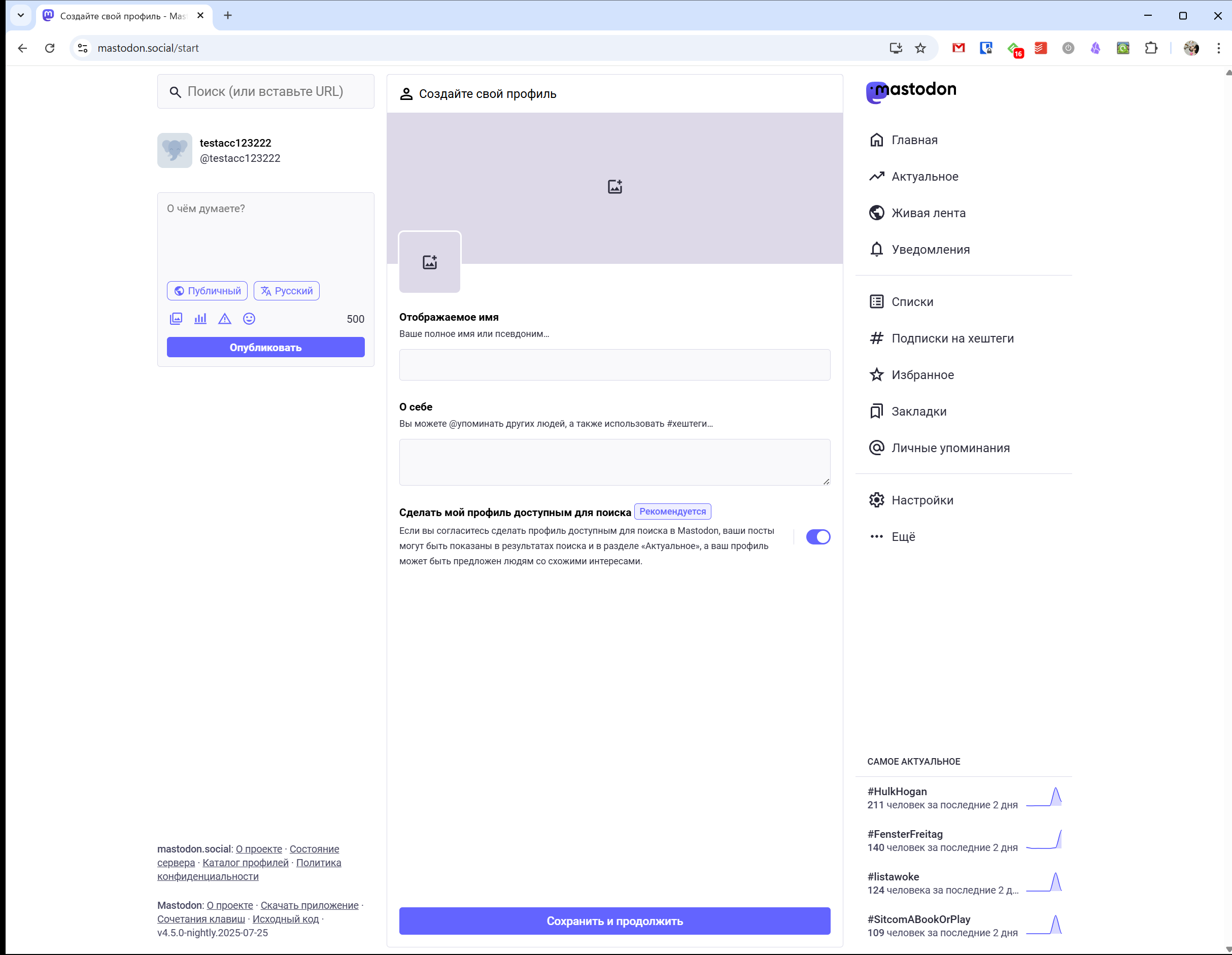Click the Отображаемое имя input field
The height and width of the screenshot is (955, 1232).
[614, 365]
